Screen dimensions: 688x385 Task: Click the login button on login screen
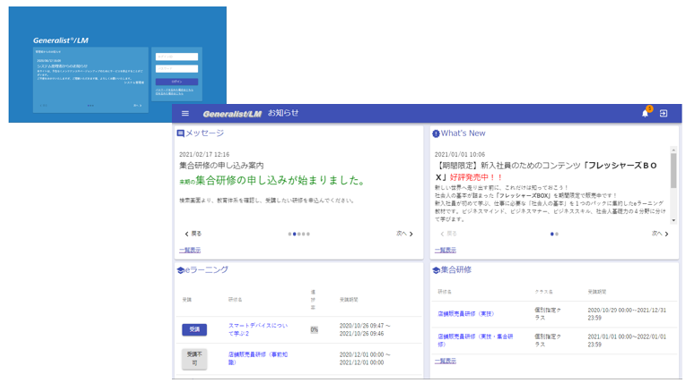pyautogui.click(x=177, y=82)
